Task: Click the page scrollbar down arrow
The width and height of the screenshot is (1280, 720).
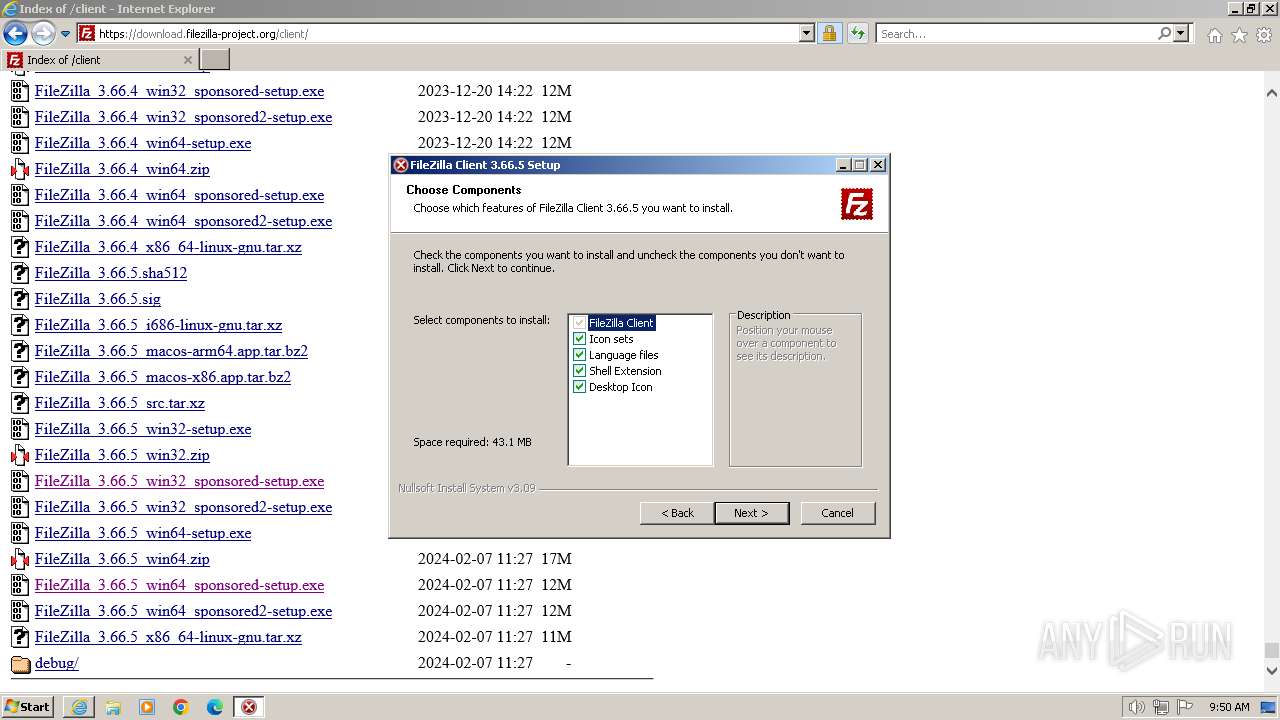Action: [1271, 671]
